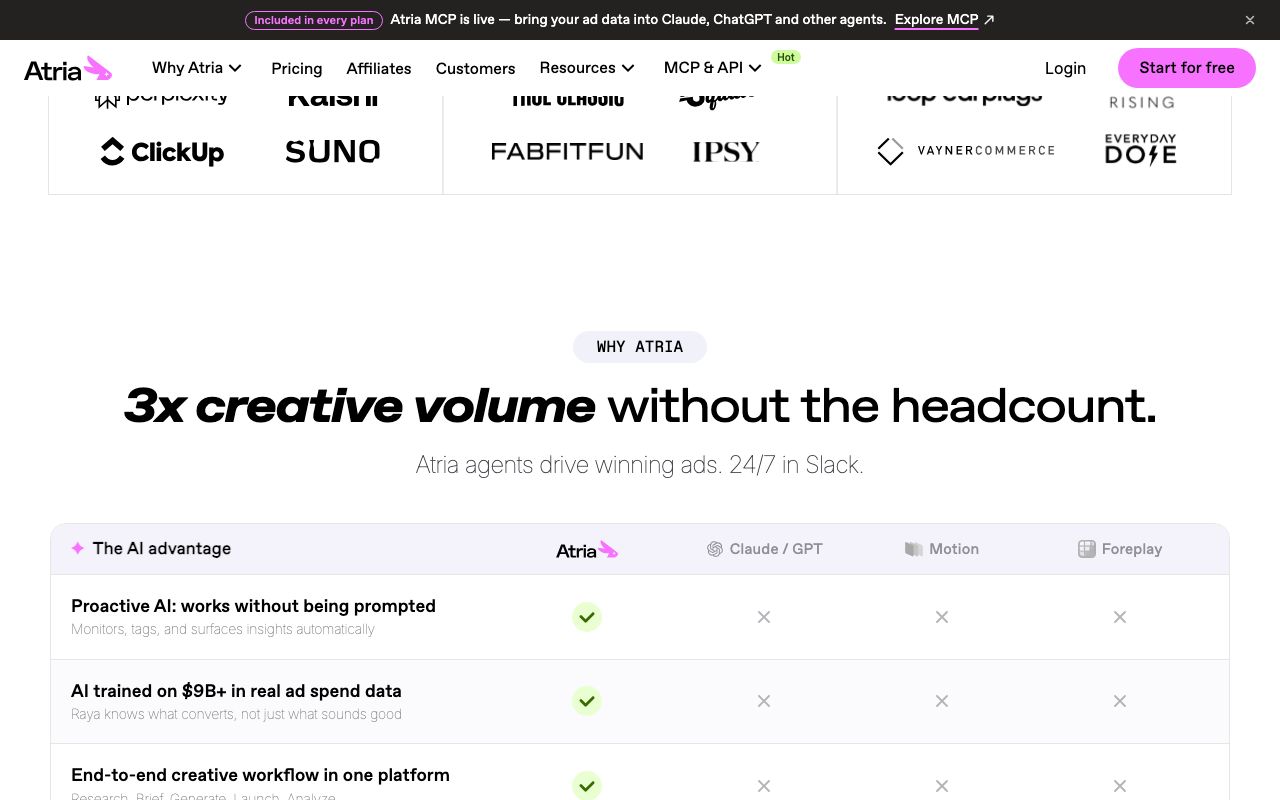Screen dimensions: 1280x800
Task: Click the Atria logo in comparison header
Action: [587, 549]
